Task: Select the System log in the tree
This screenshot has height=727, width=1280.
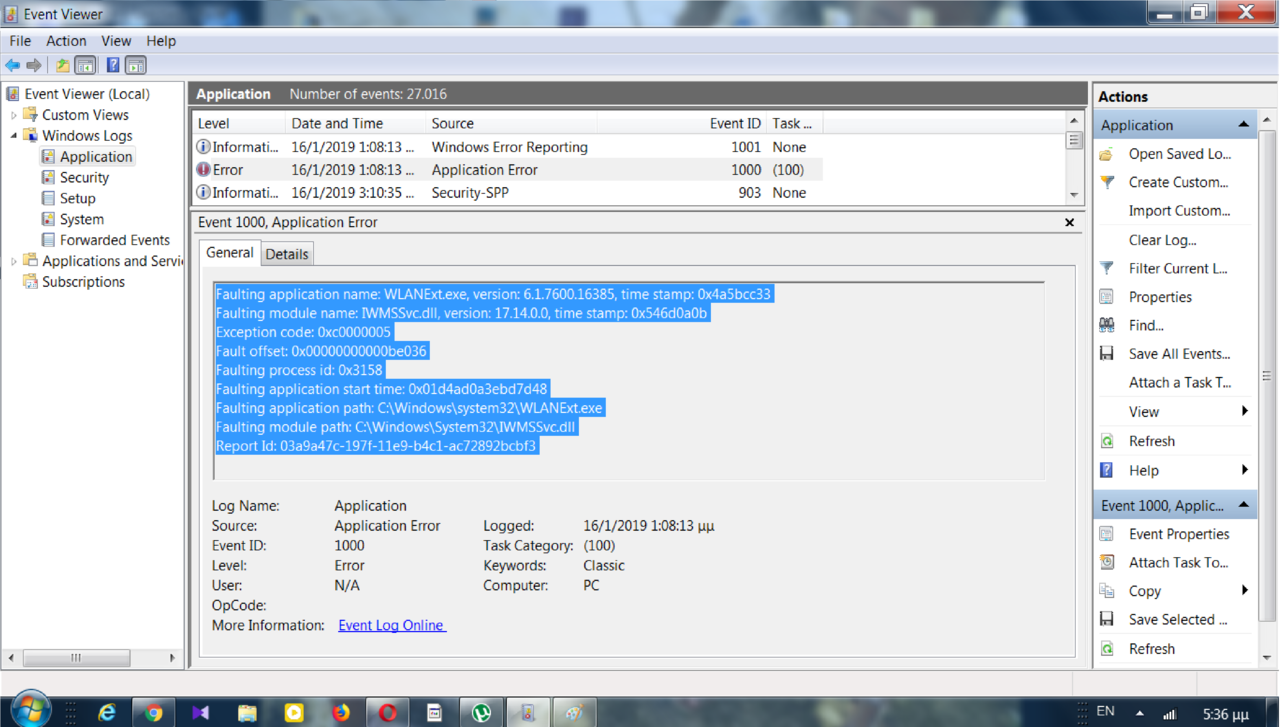Action: click(81, 220)
